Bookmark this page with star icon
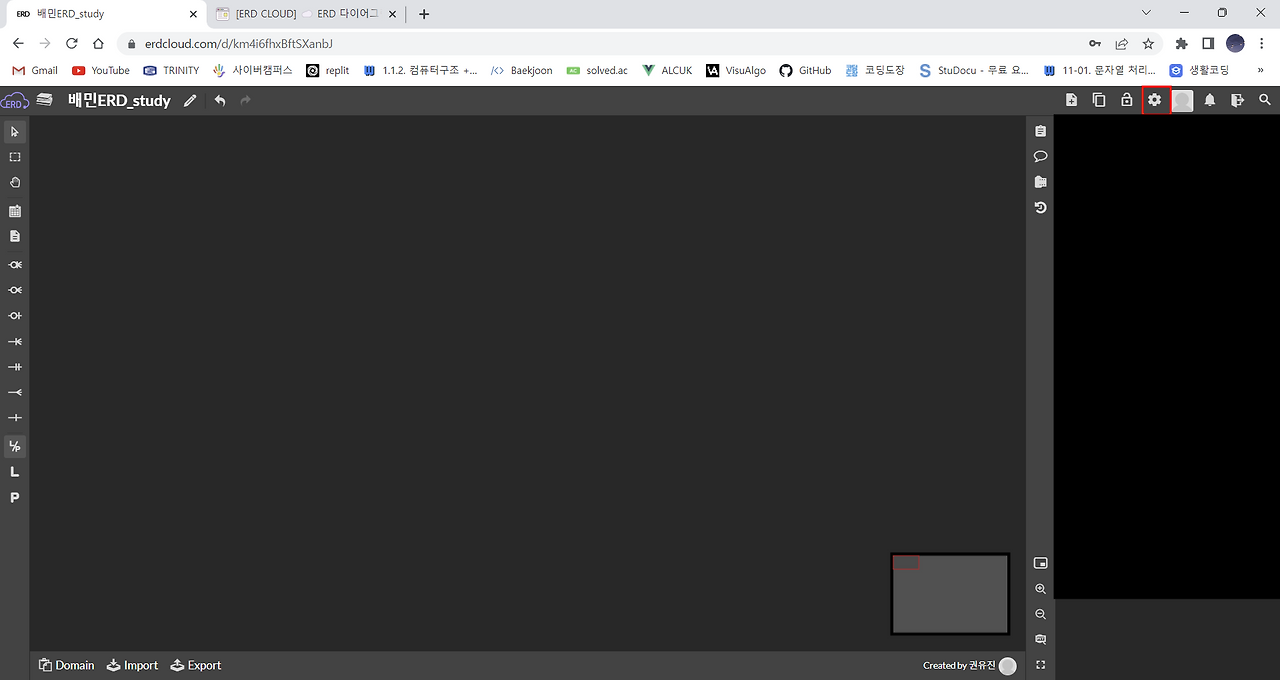 1148,44
